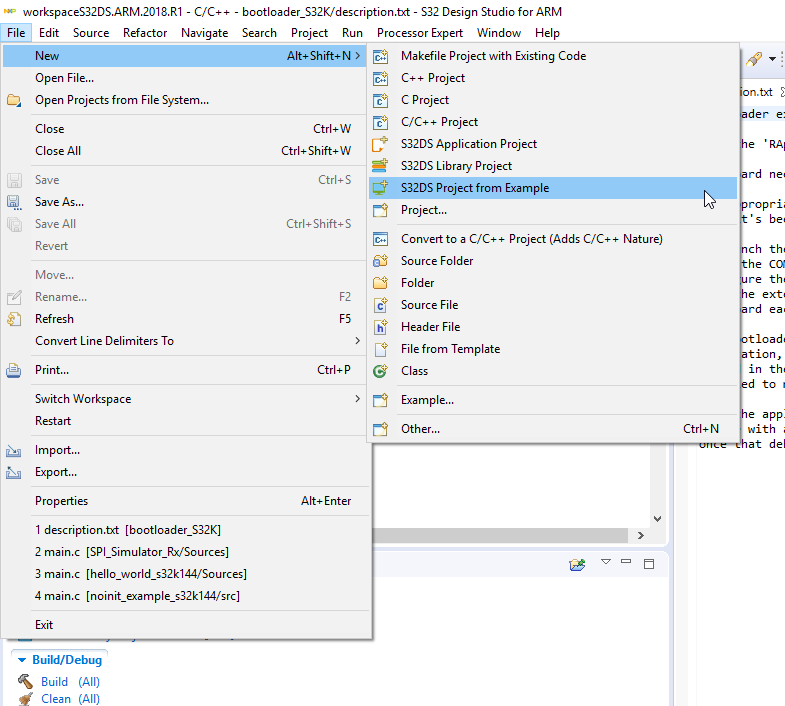Open recent file 1 description.txt

185,530
